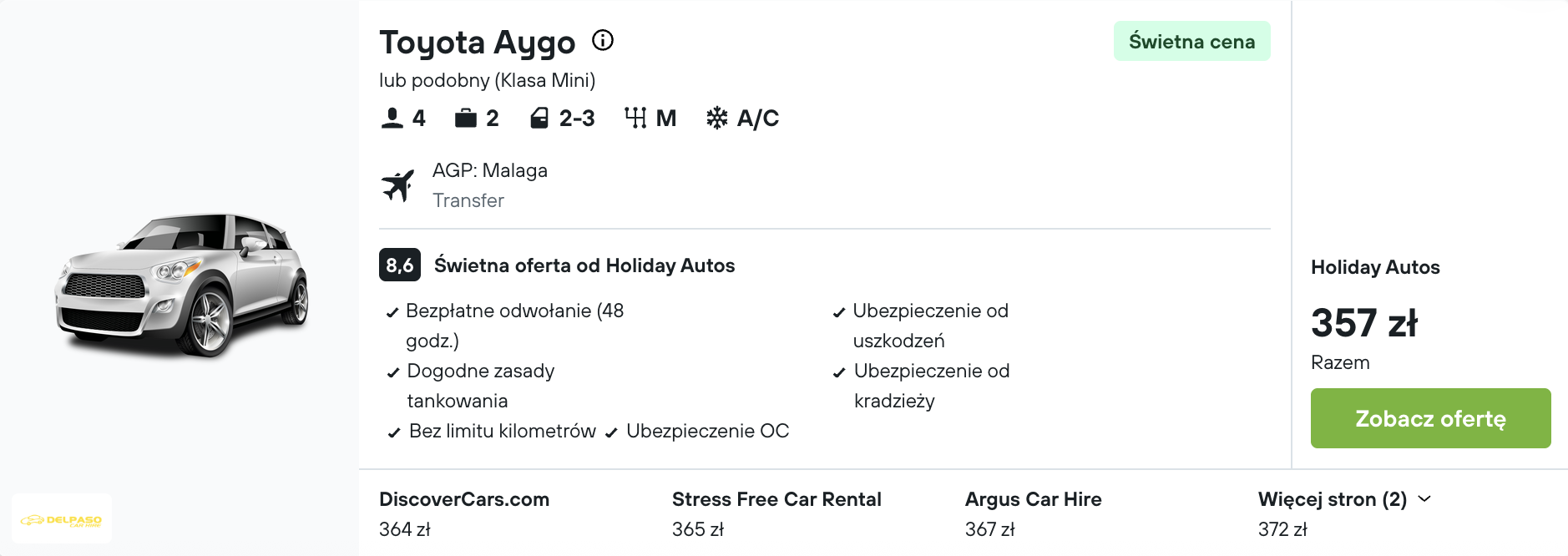Click the Toyota Aygo car thumbnail
Viewport: 1568px width, 556px height.
tap(182, 285)
